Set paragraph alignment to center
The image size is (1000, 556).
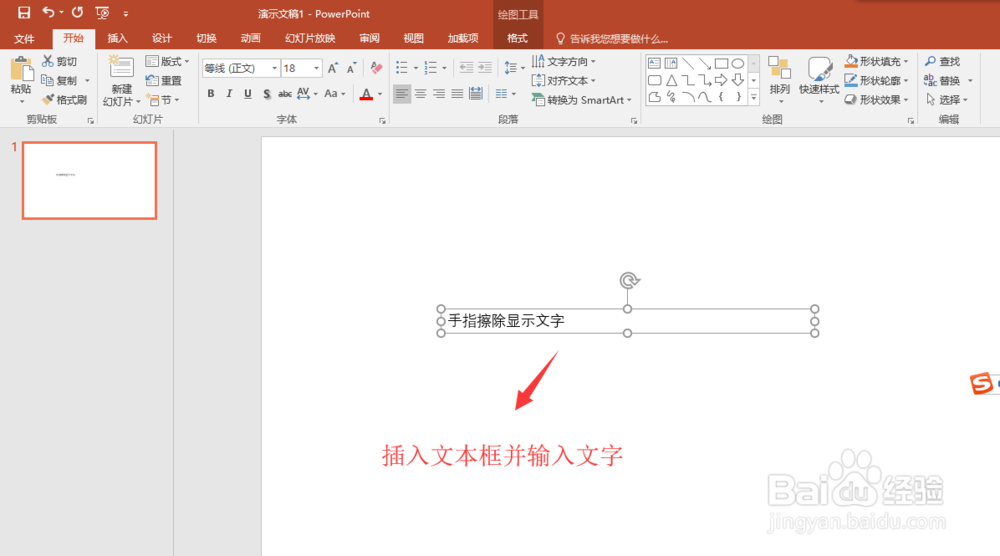click(420, 94)
